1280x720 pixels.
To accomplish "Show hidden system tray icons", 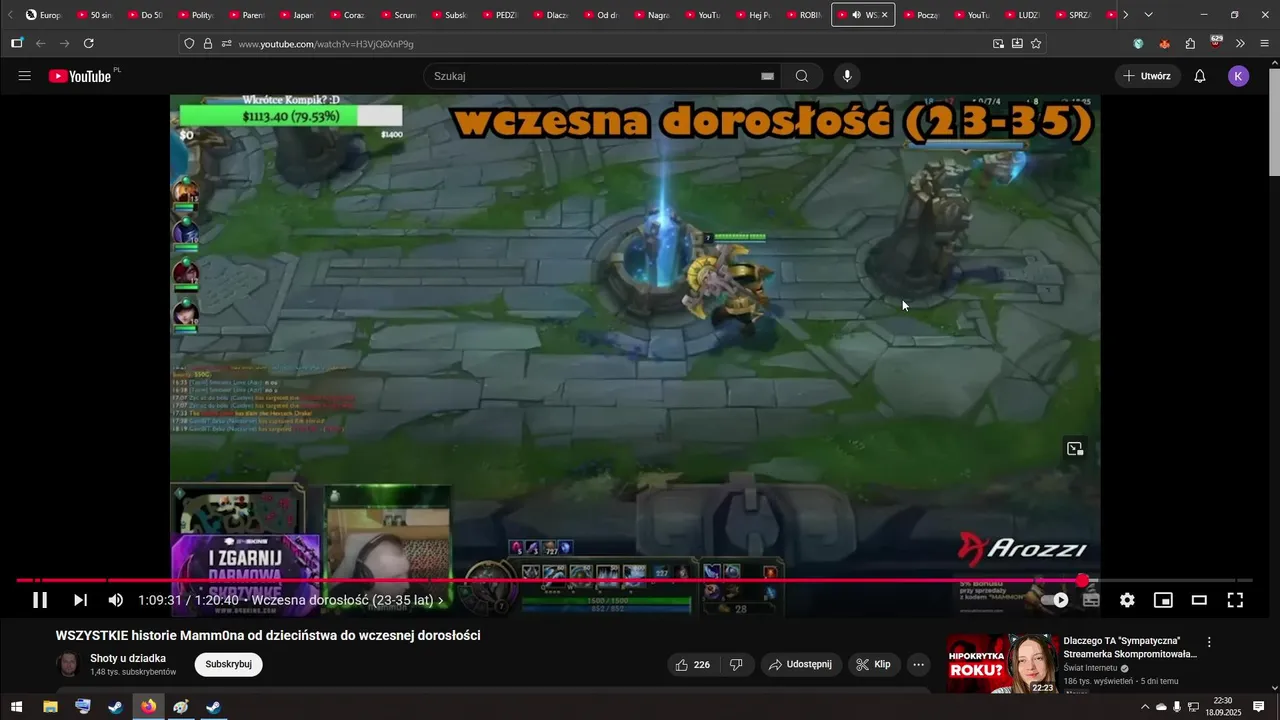I will pos(1144,707).
